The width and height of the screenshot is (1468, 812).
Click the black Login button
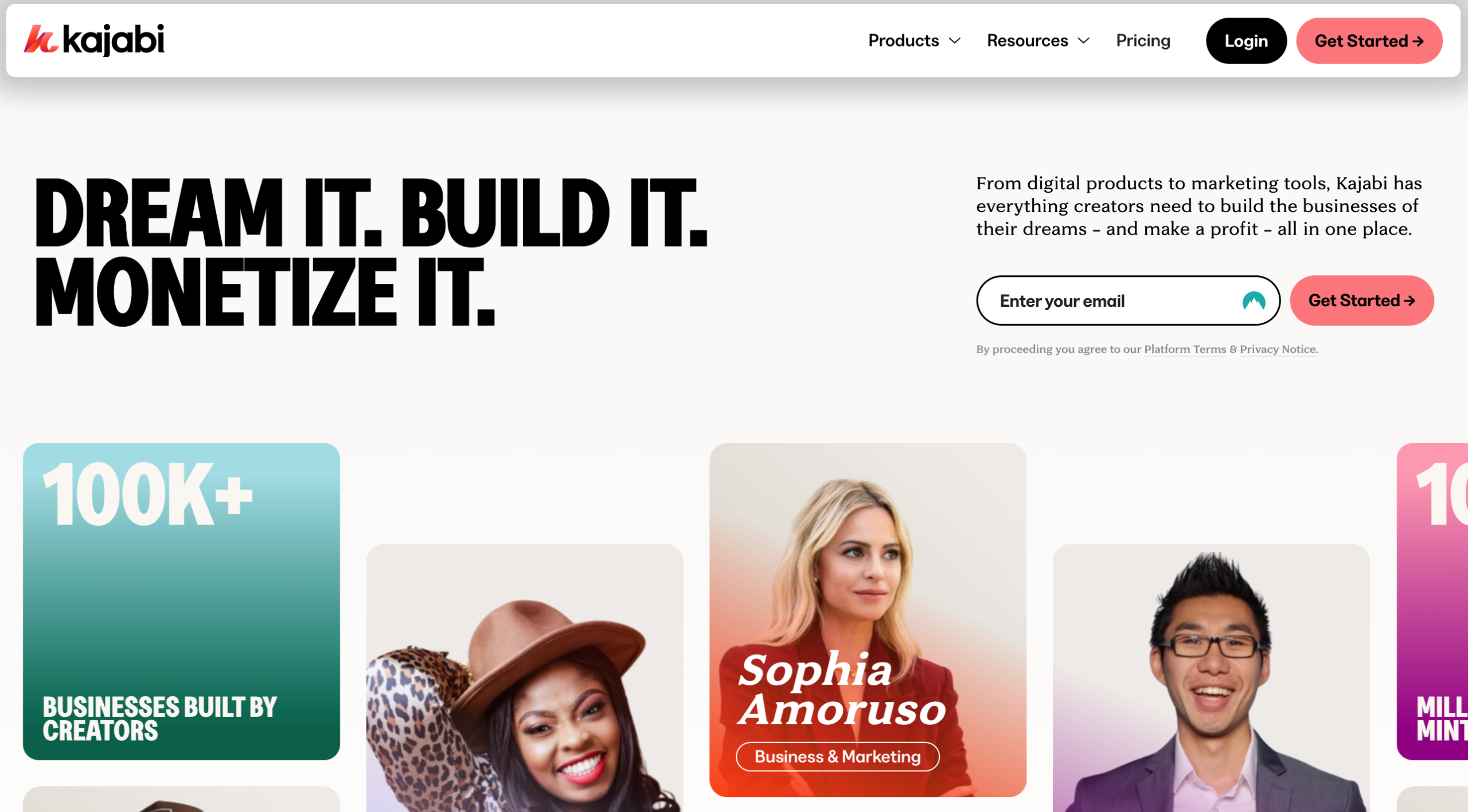pos(1246,41)
